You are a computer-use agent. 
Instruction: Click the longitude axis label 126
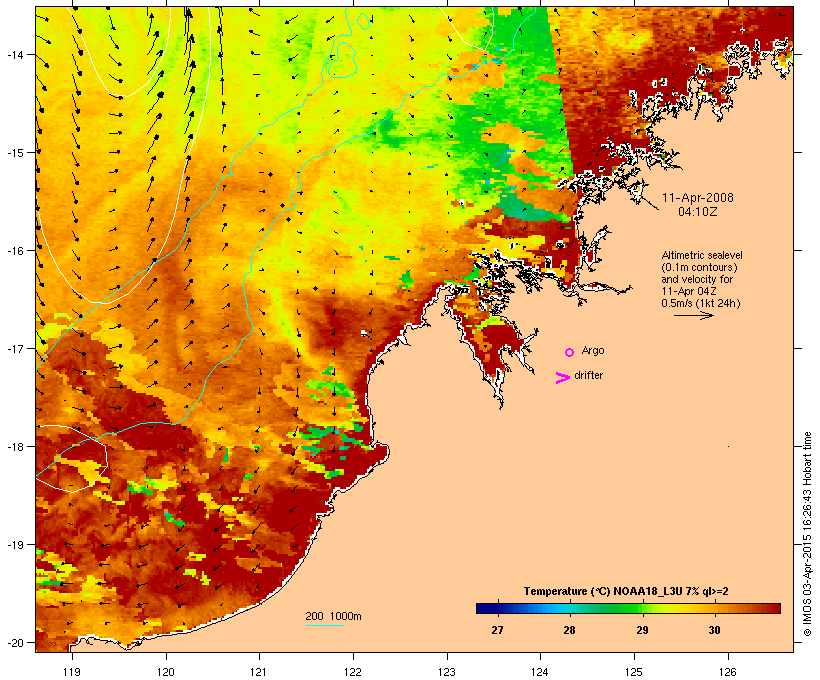pyautogui.click(x=728, y=672)
